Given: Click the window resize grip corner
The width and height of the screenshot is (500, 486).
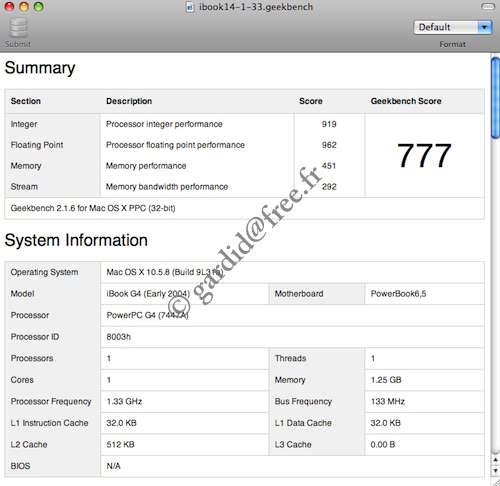Looking at the screenshot, I should click(x=495, y=482).
